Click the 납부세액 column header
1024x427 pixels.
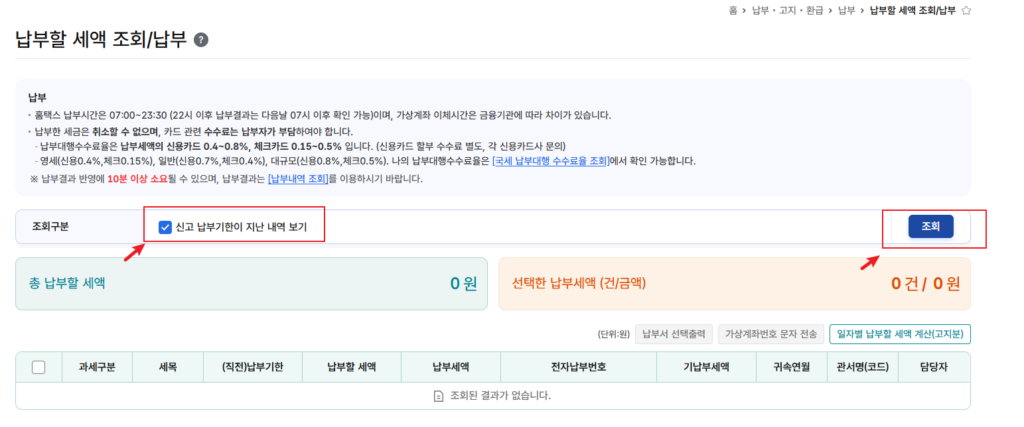[x=451, y=367]
